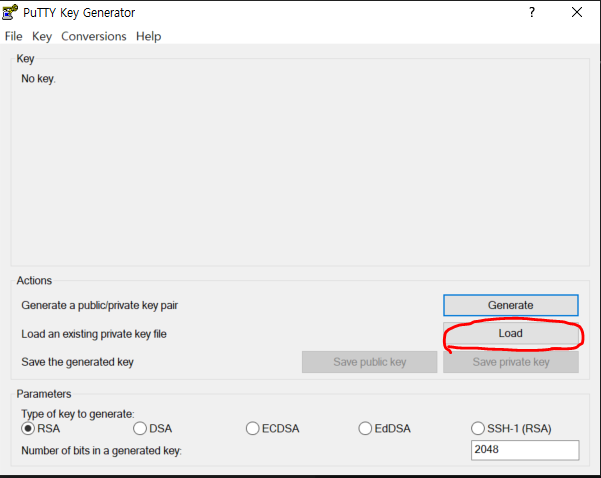
Task: Open the Key menu
Action: pos(42,36)
